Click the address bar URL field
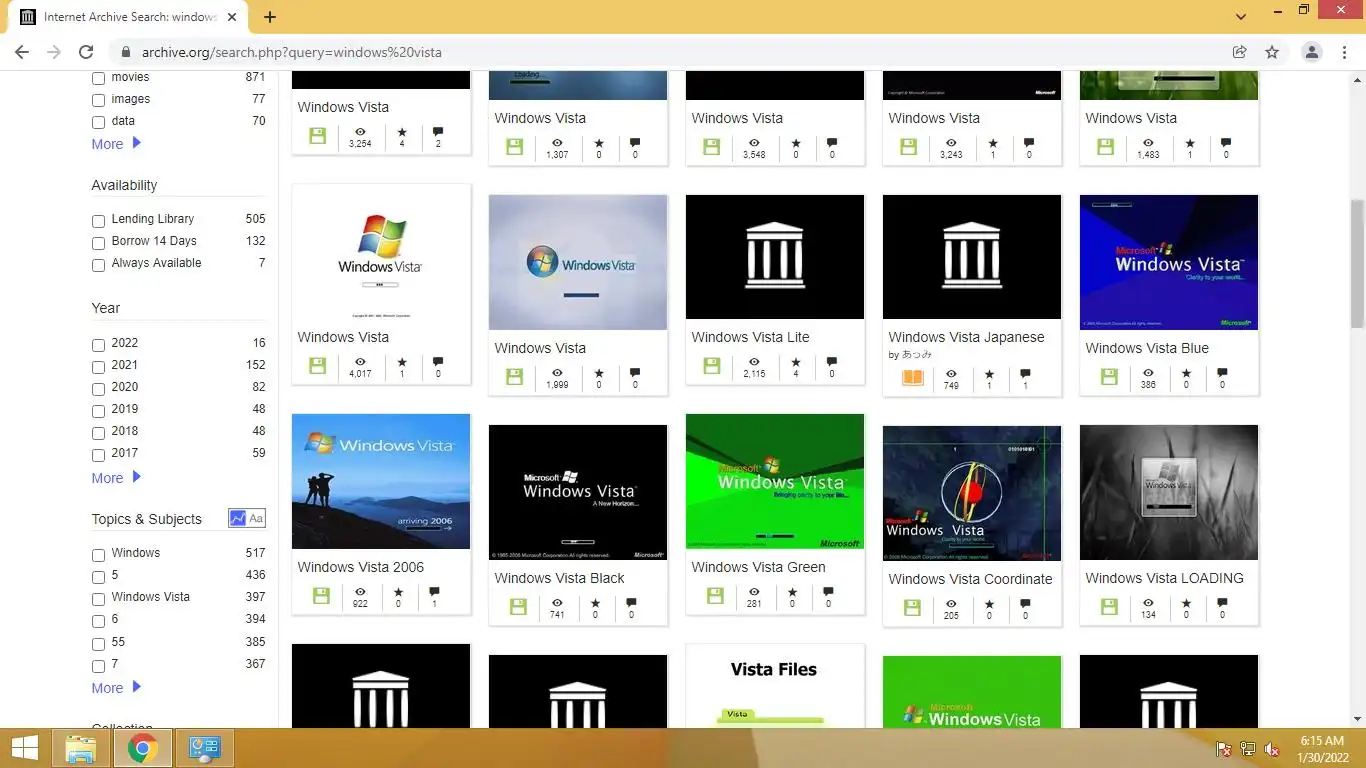Screen dimensions: 1366x768 point(670,52)
